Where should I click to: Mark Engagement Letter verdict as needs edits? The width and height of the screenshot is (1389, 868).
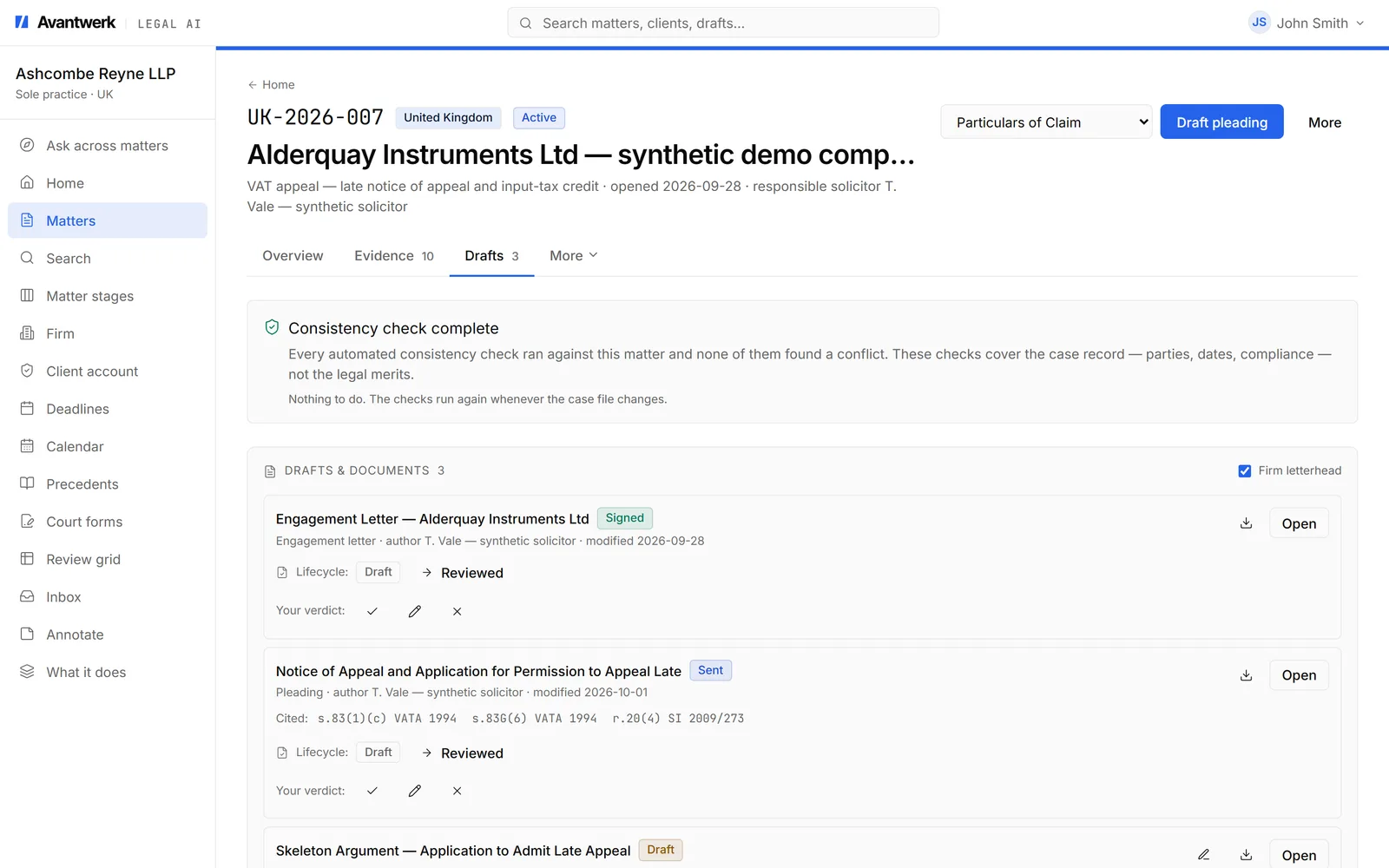pyautogui.click(x=415, y=611)
